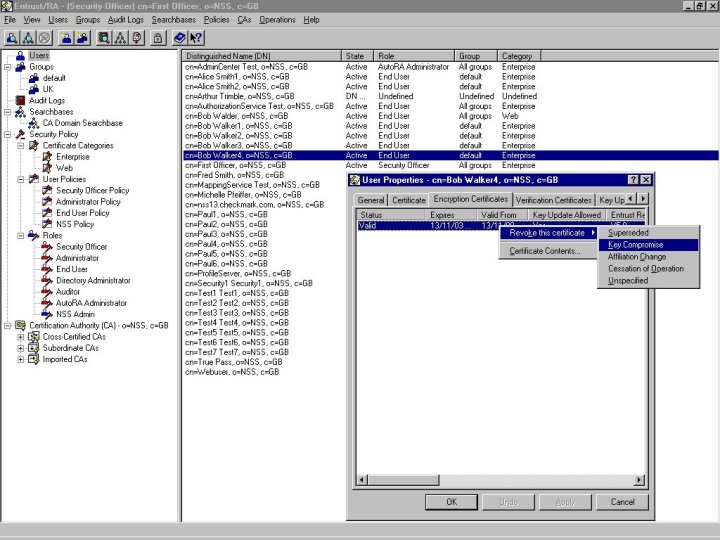720x540 pixels.
Task: Click the certificate list's right scroll arrow
Action: tap(639, 480)
